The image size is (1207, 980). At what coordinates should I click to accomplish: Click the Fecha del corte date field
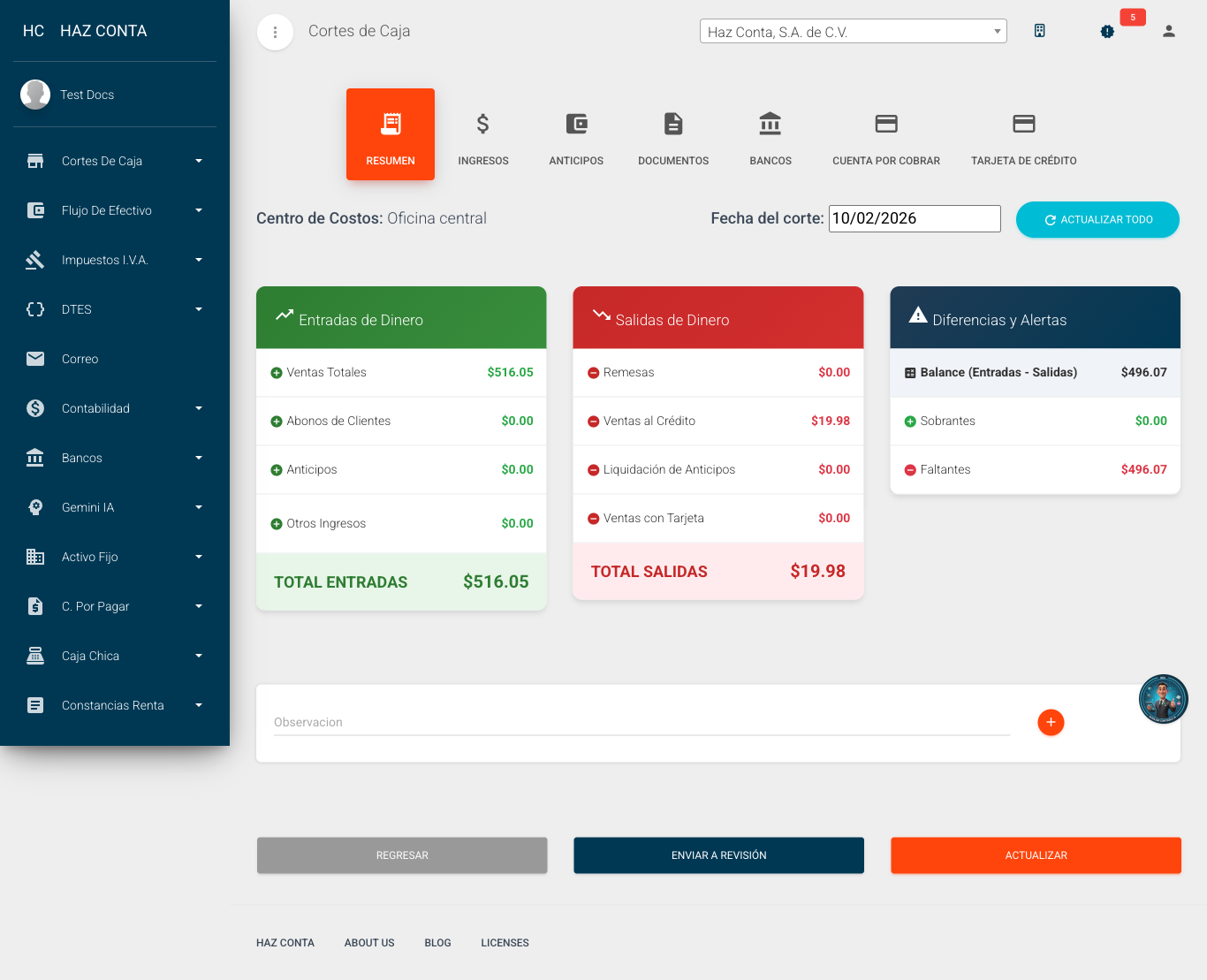point(914,218)
